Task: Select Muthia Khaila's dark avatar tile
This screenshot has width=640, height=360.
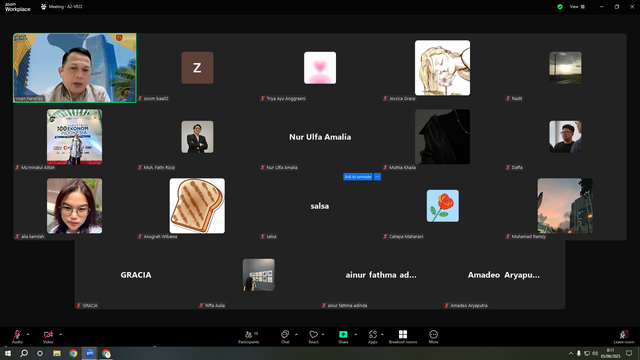Action: [442, 137]
